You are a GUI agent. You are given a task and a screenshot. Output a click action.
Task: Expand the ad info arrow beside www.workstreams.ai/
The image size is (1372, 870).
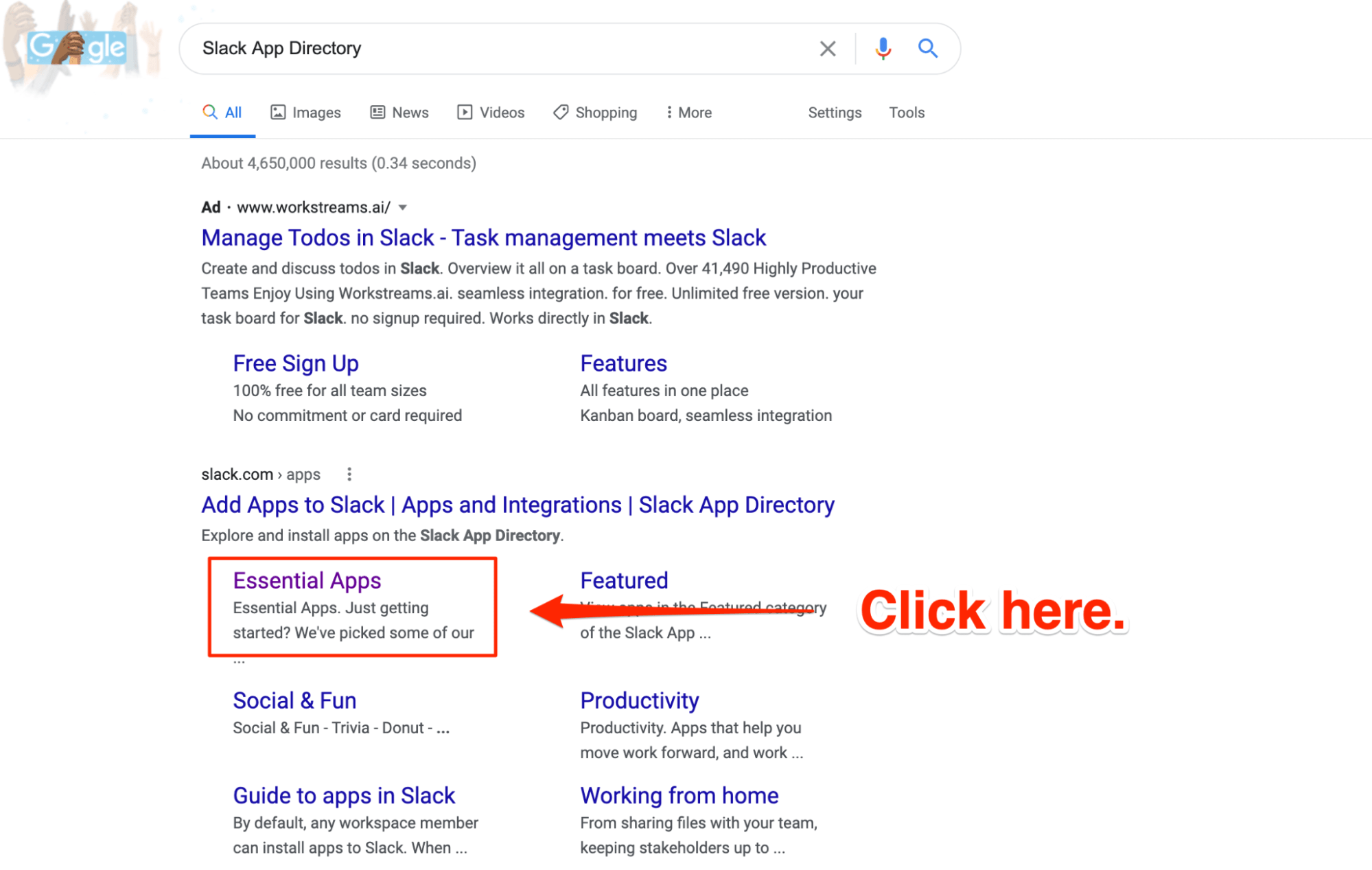point(403,207)
